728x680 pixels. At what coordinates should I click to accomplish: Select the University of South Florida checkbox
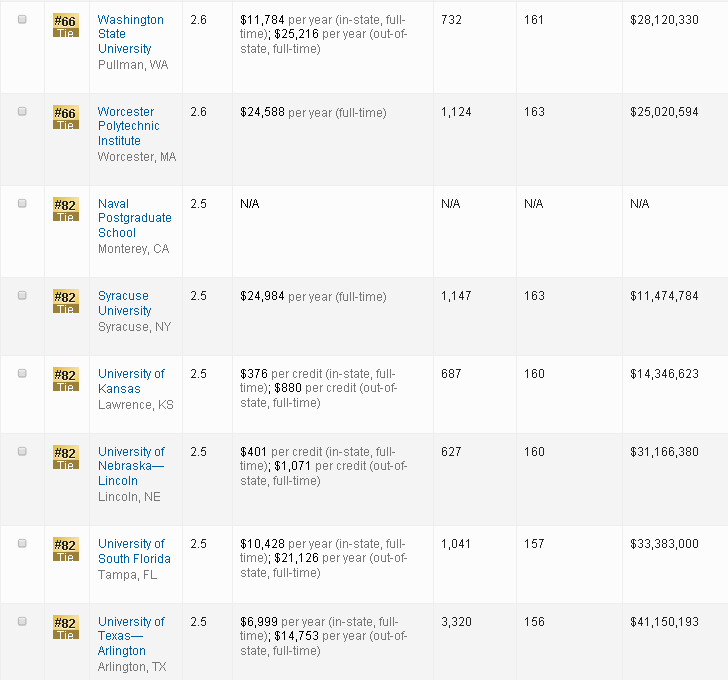[x=23, y=544]
